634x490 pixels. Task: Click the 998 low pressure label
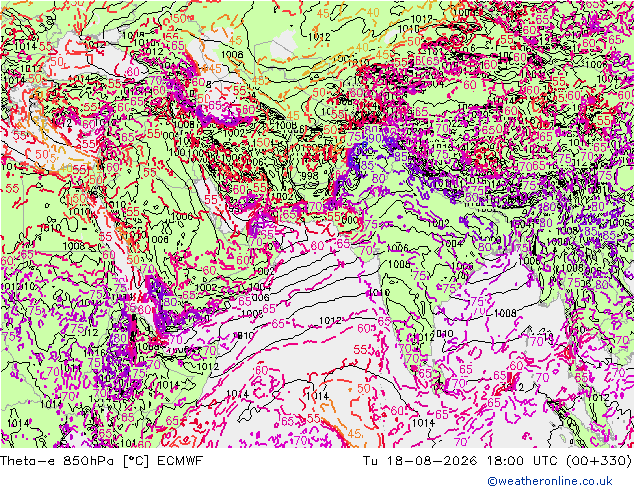[309, 175]
